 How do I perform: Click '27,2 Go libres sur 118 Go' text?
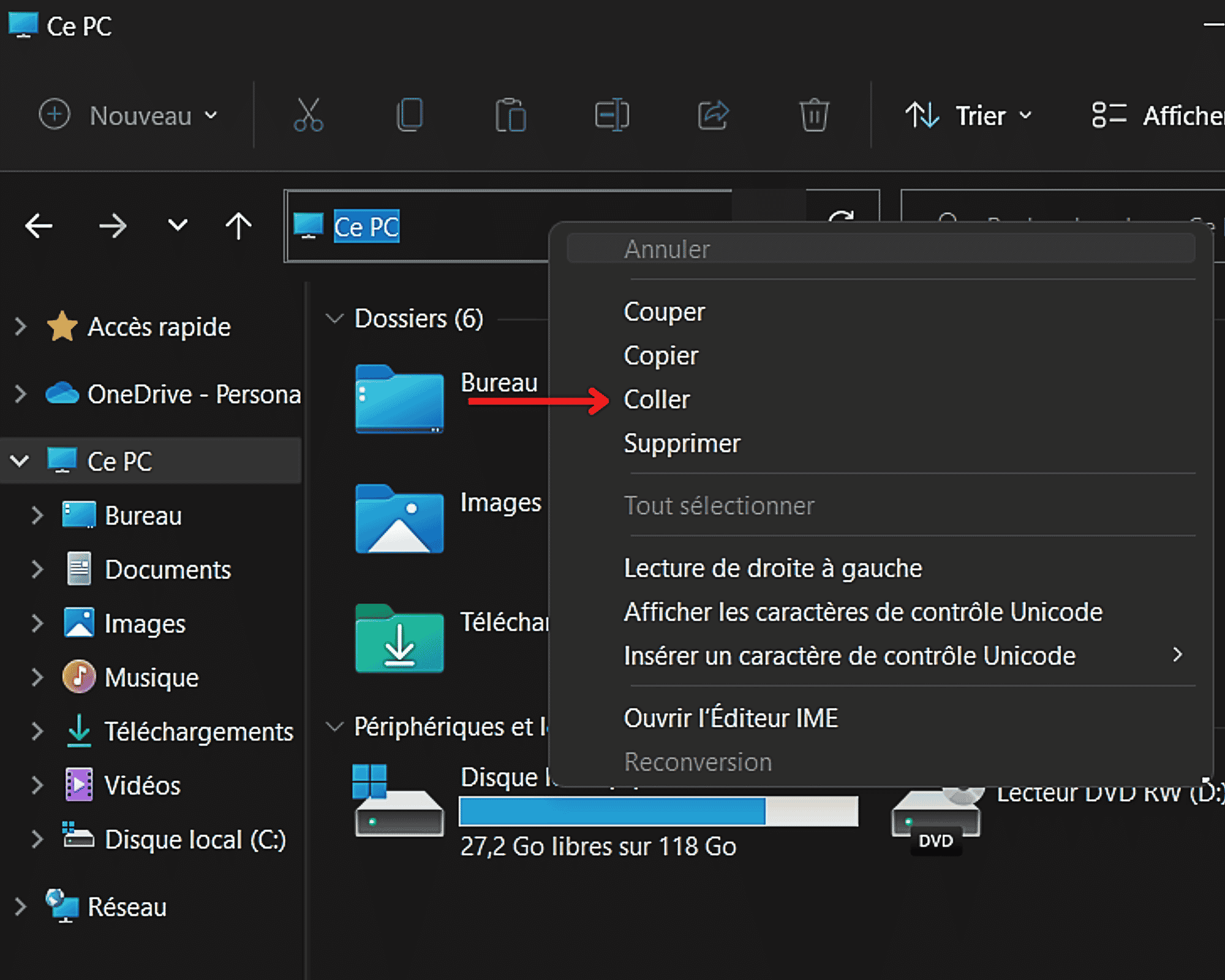pos(598,847)
